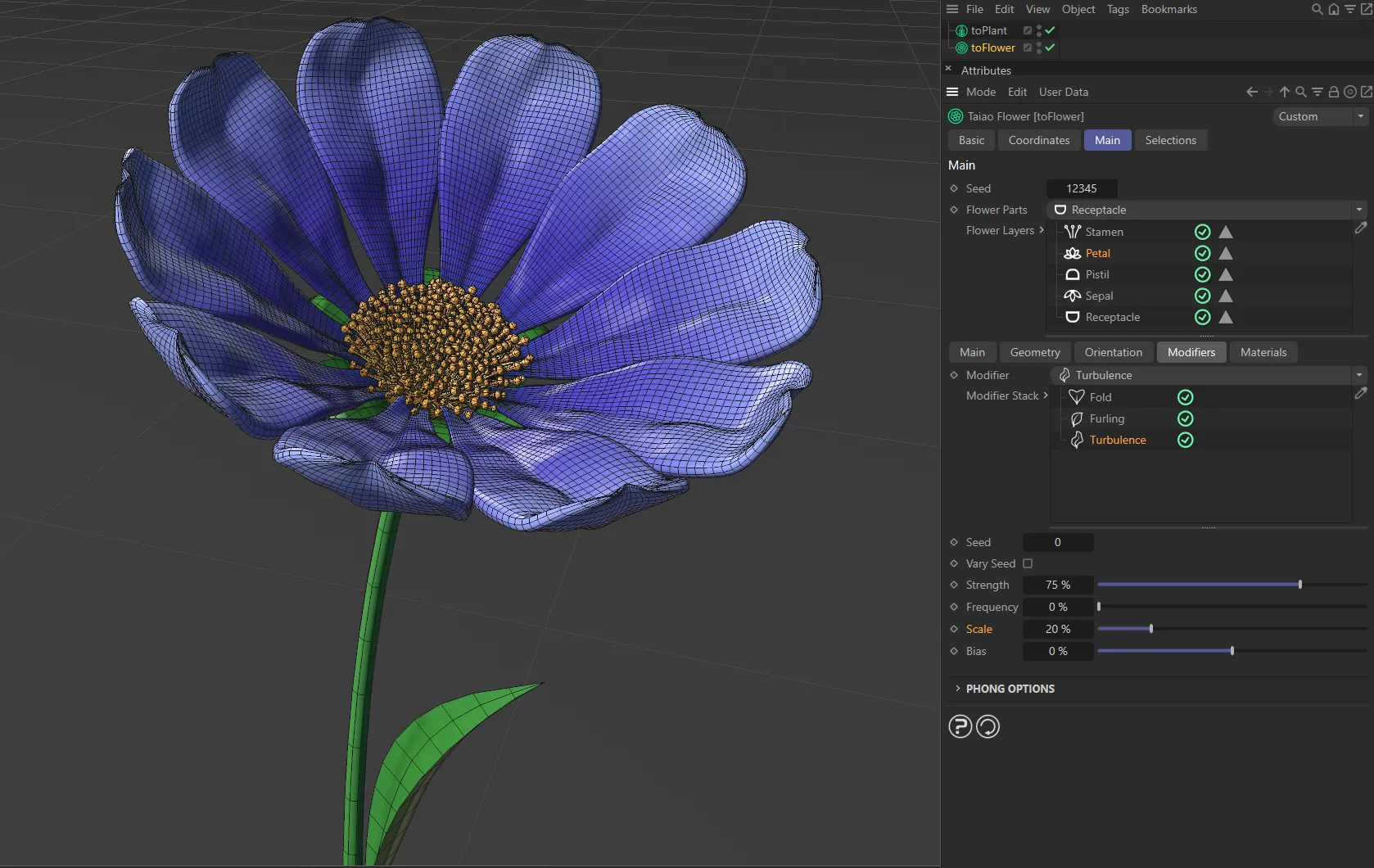Enable the Vary Seed checkbox
The height and width of the screenshot is (868, 1374).
1028,563
